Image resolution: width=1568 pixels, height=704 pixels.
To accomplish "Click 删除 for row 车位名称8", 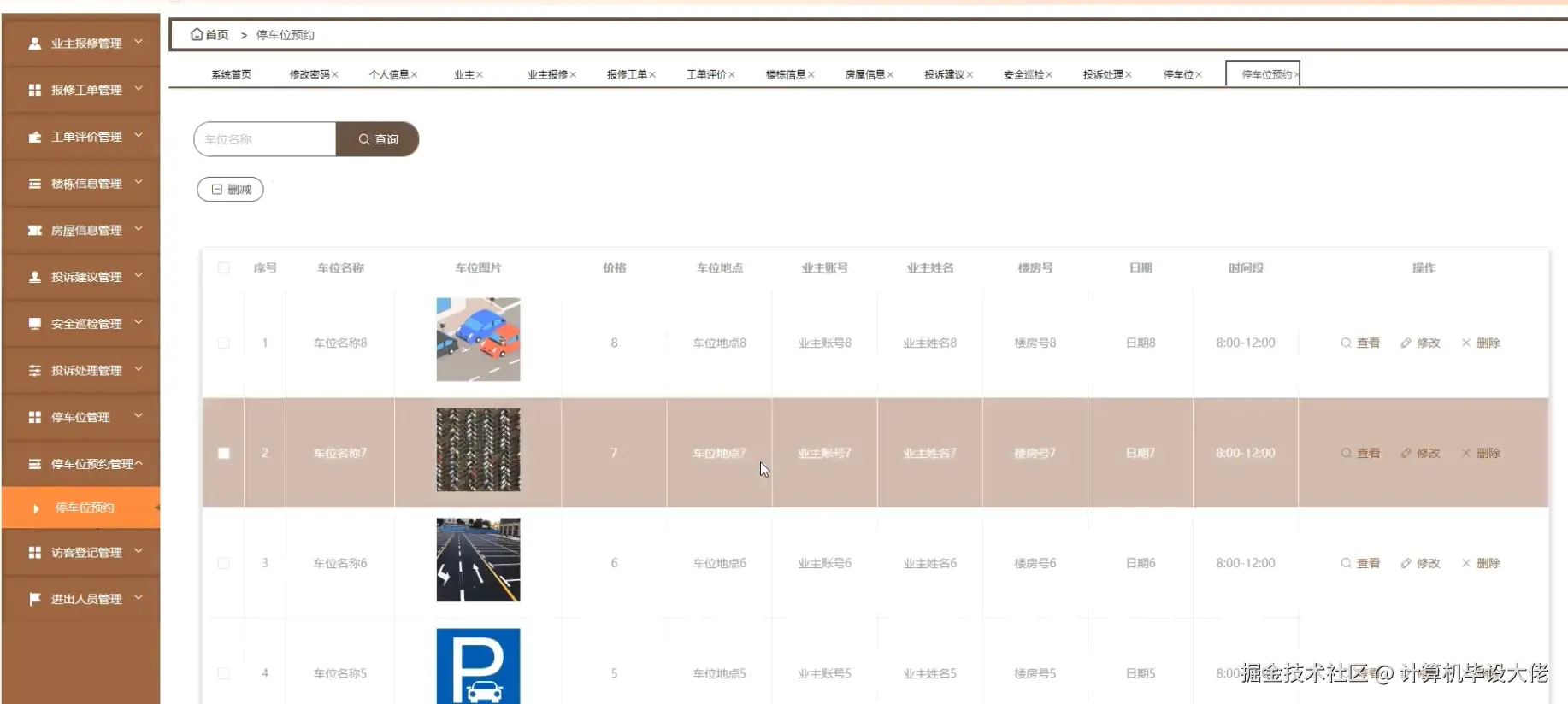I will tap(1481, 343).
